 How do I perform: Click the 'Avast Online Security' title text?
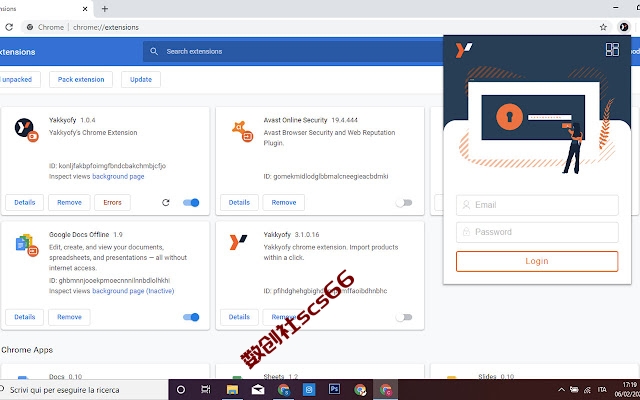(295, 120)
